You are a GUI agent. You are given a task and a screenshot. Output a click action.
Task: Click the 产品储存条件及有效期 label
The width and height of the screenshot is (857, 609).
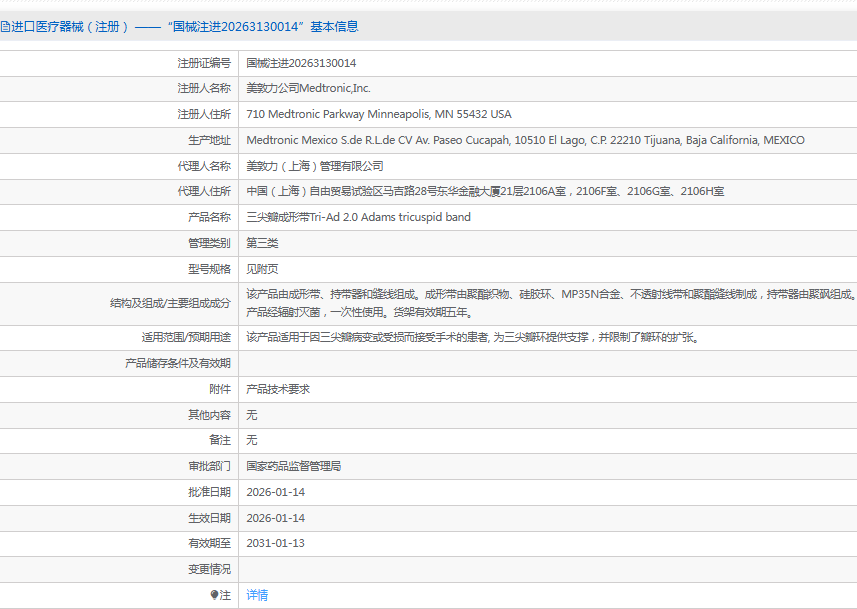[178, 363]
